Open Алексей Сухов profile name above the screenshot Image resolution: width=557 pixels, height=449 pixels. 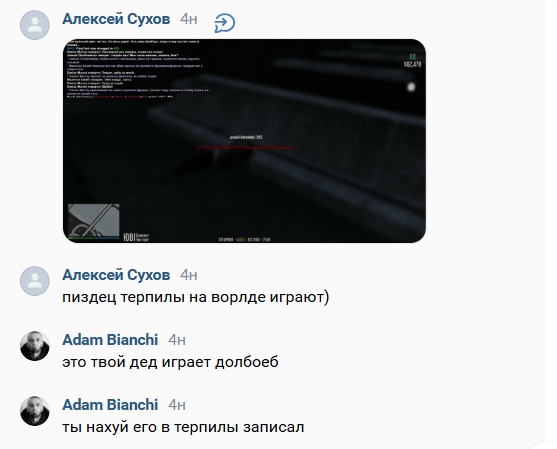[x=116, y=19]
